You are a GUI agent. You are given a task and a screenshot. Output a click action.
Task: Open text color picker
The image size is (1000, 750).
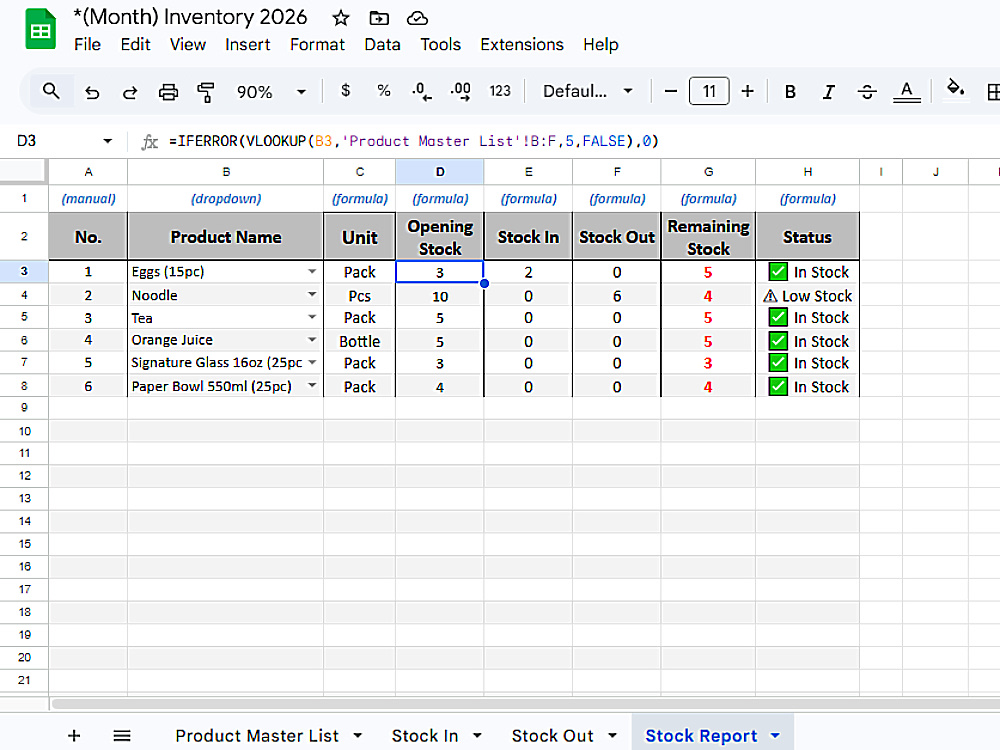point(906,92)
